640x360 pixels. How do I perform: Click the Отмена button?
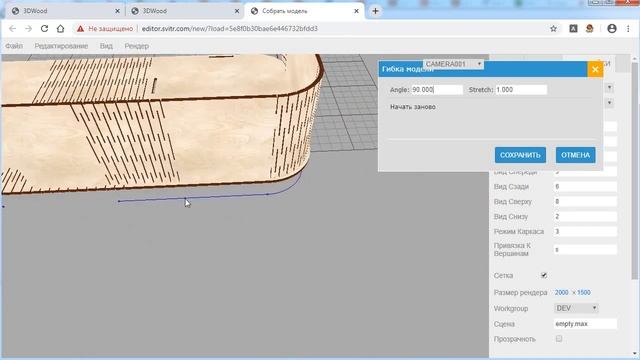coord(576,155)
